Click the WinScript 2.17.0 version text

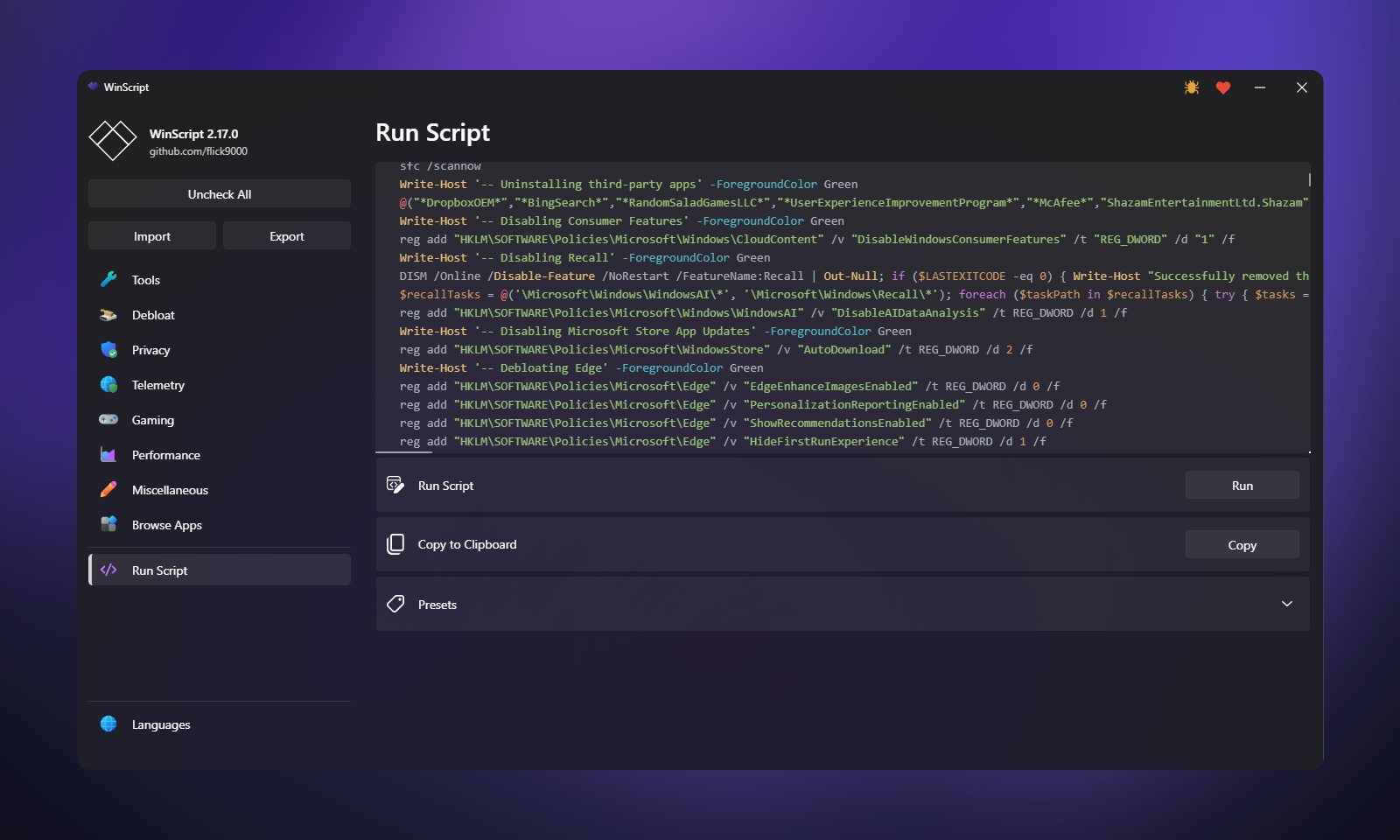pos(193,134)
